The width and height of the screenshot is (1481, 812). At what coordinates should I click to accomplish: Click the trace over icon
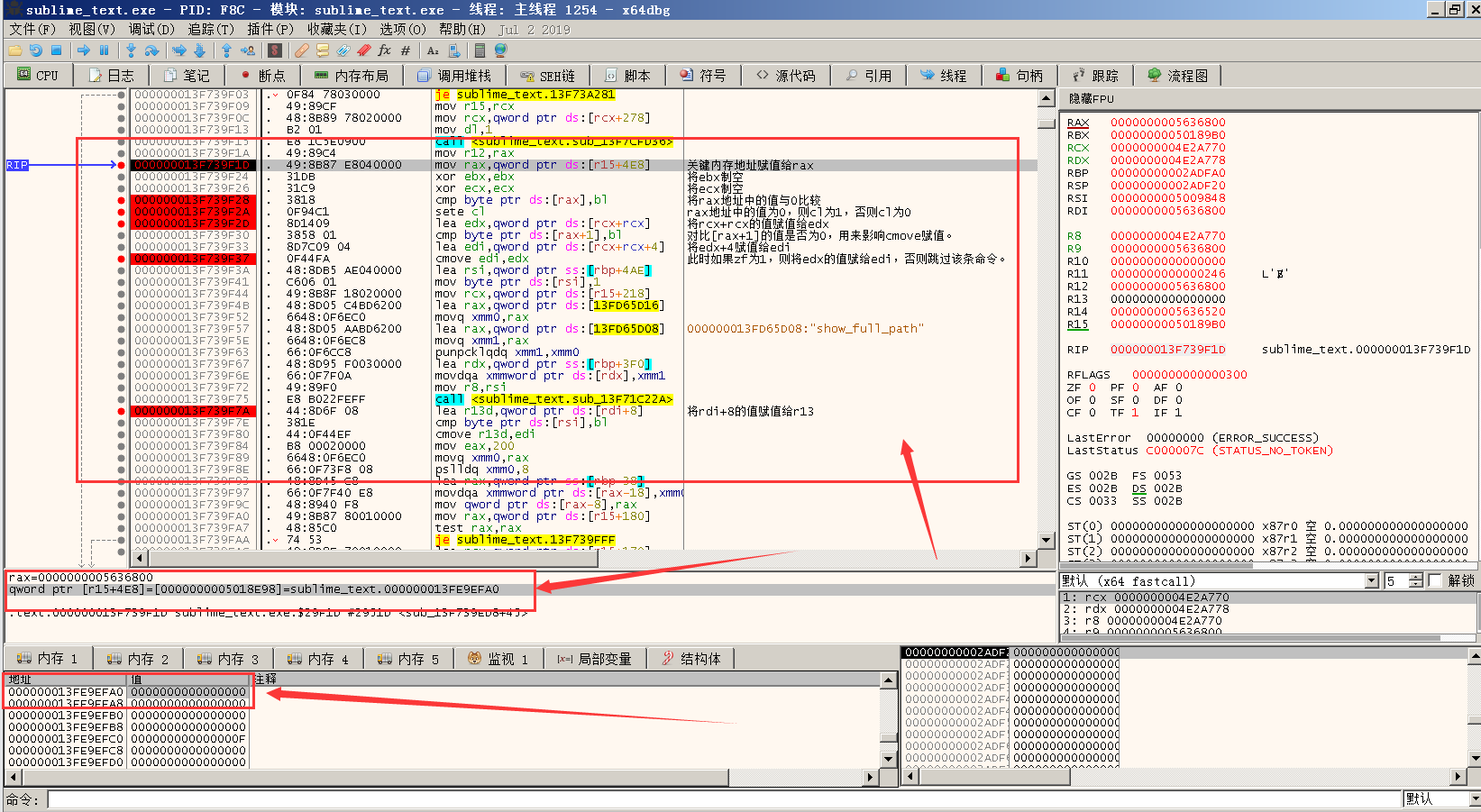199,50
